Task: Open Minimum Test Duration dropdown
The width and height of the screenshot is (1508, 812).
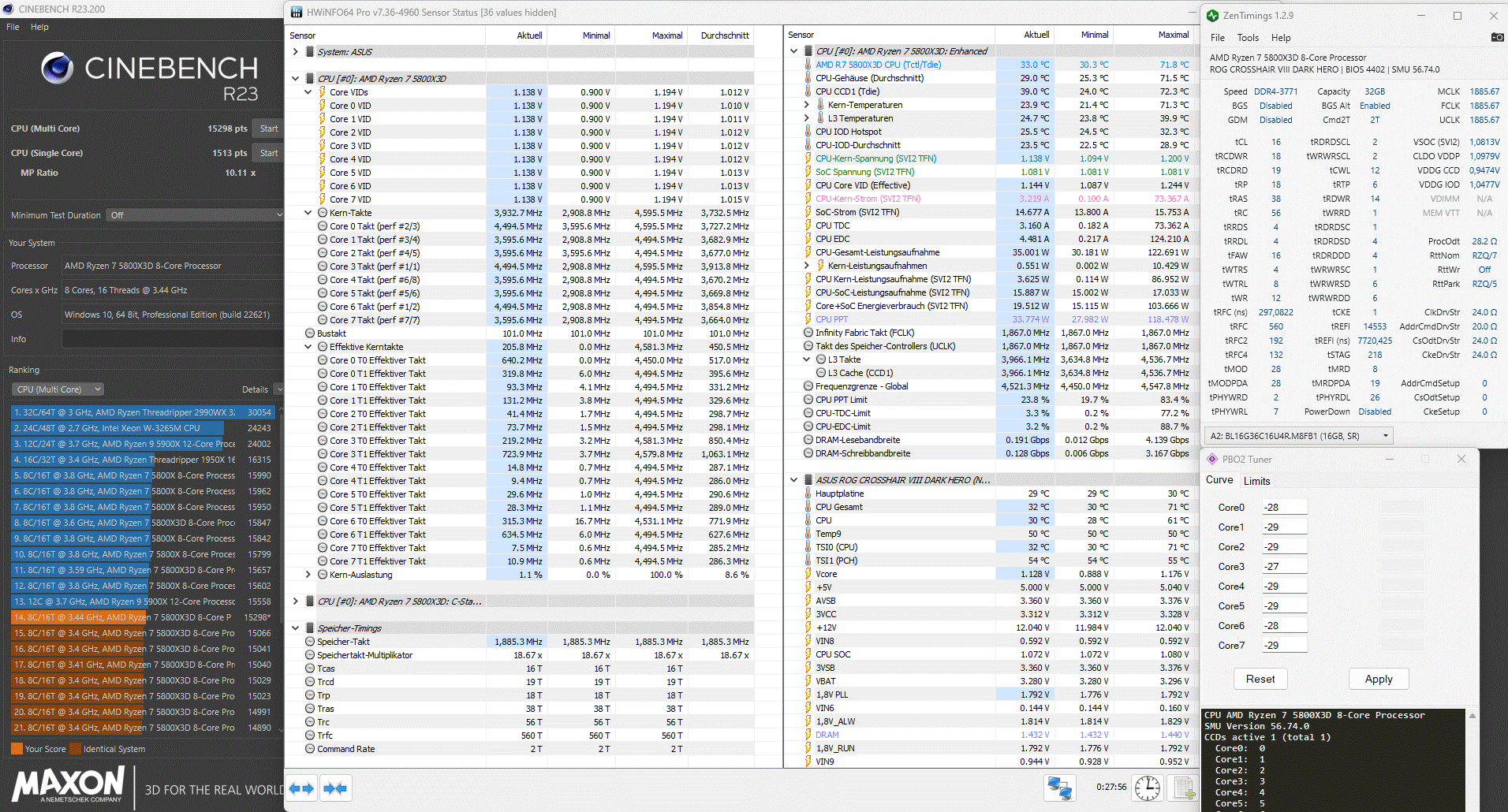Action: point(194,215)
